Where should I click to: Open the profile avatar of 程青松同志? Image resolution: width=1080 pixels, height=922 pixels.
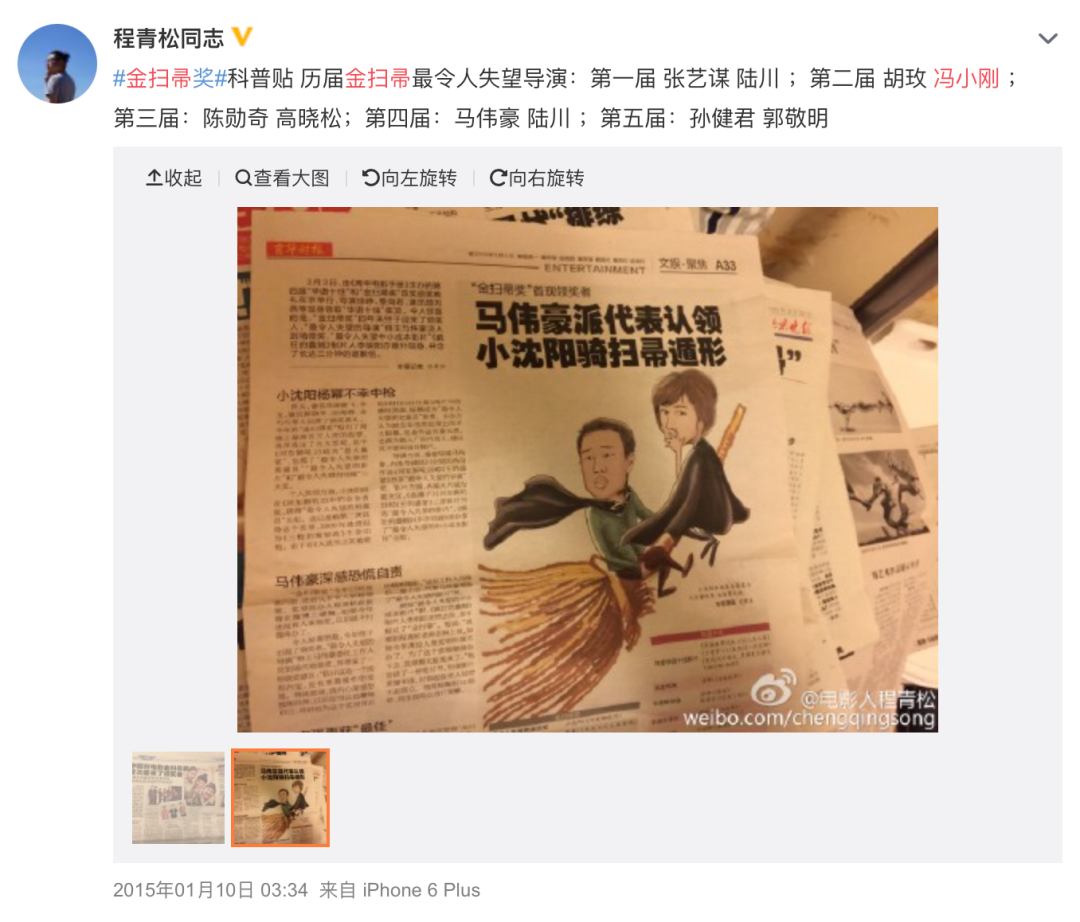(x=57, y=64)
